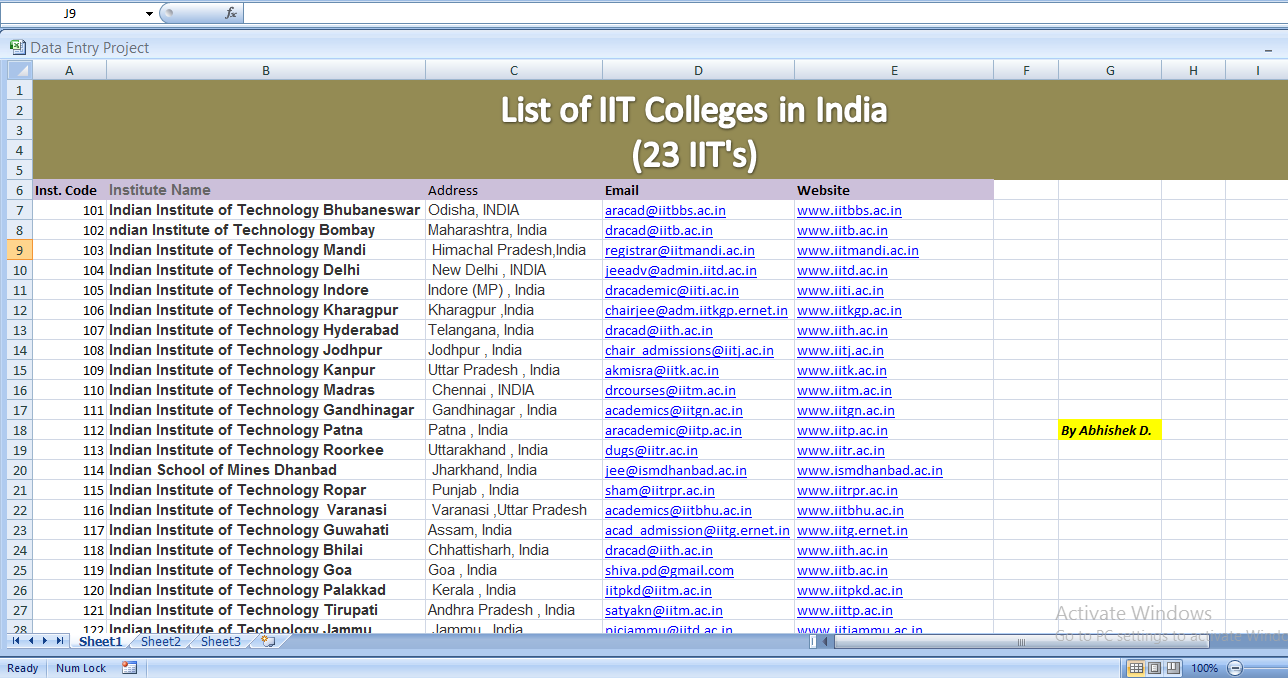Image resolution: width=1288 pixels, height=678 pixels.
Task: Click the Zoom Out button on zoom slider
Action: pyautogui.click(x=1235, y=668)
